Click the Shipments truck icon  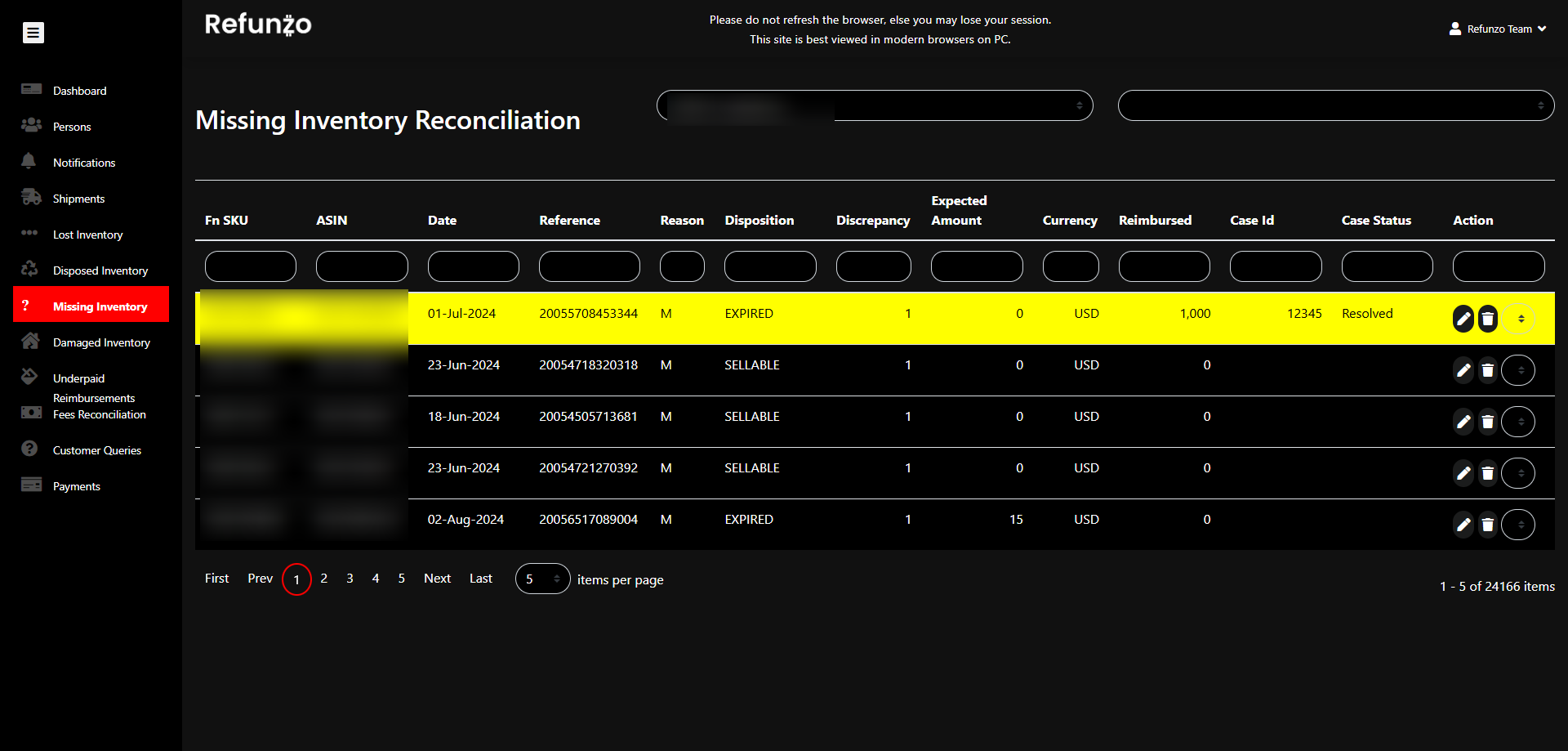(31, 197)
